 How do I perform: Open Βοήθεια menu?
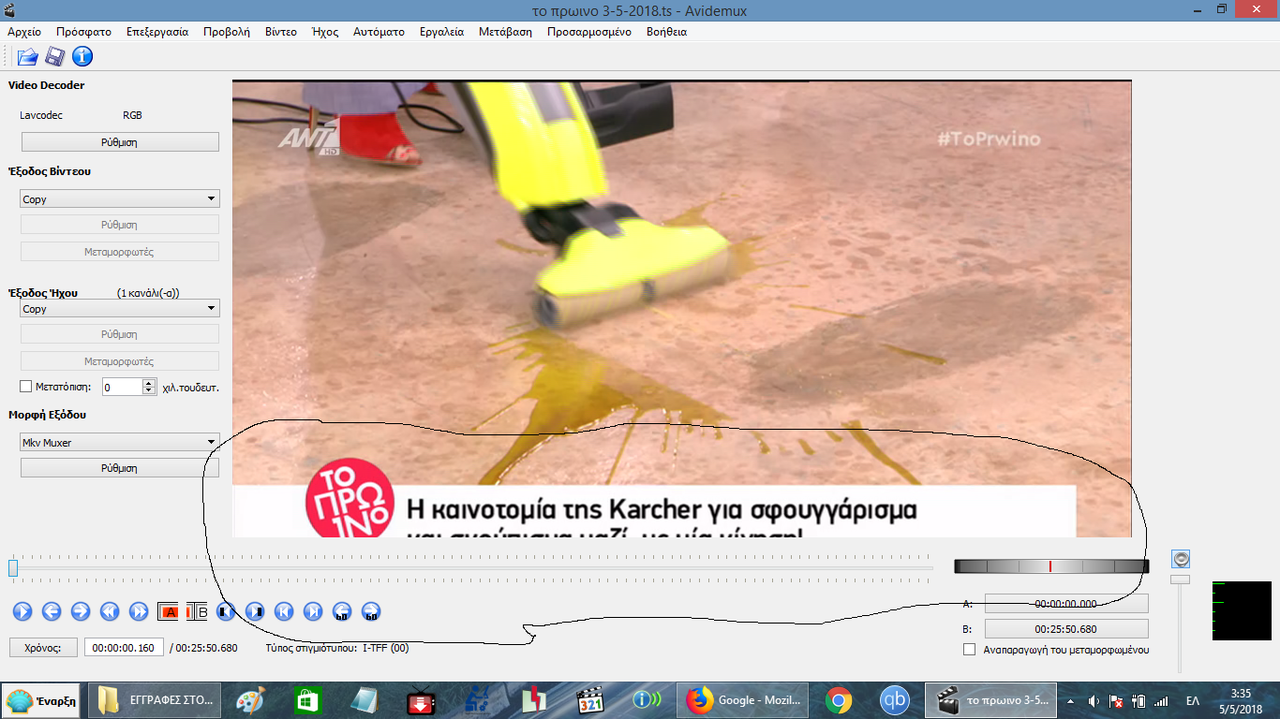tap(667, 32)
